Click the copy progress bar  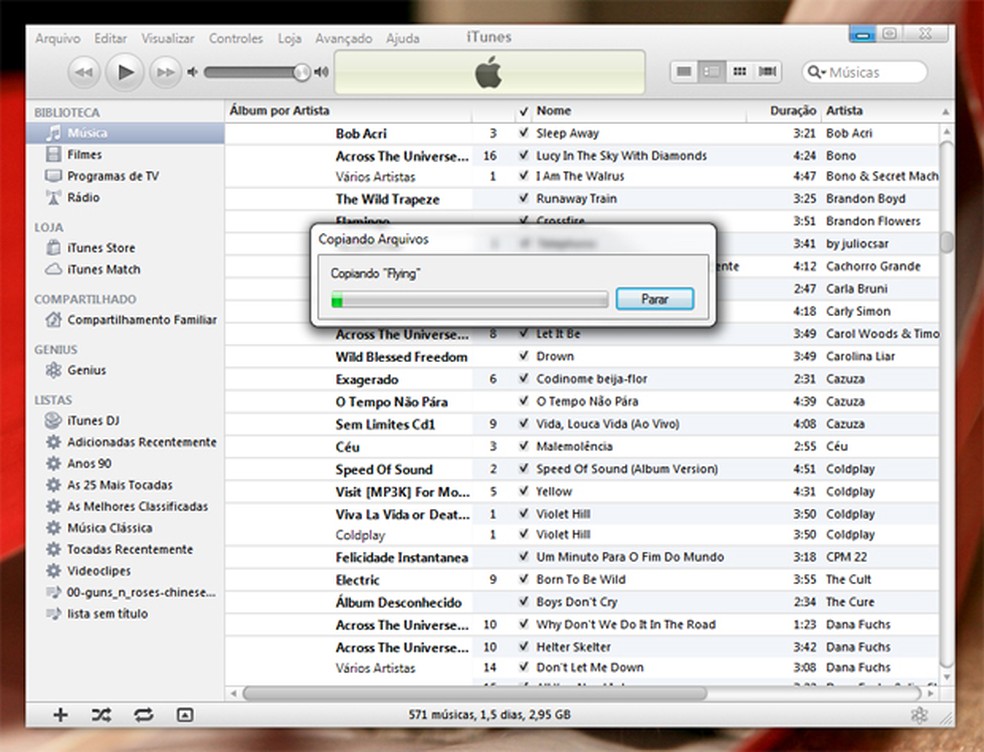pos(469,299)
